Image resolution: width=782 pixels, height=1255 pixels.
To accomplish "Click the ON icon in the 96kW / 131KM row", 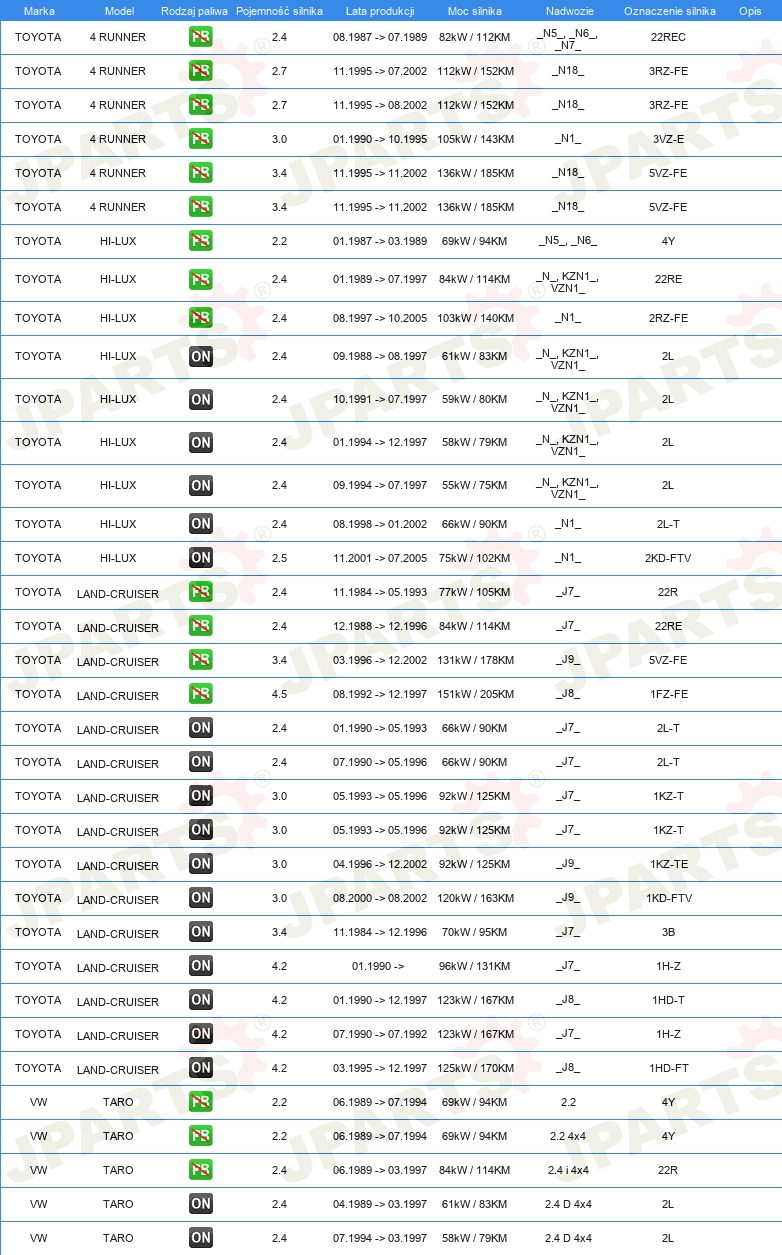I will 200,966.
